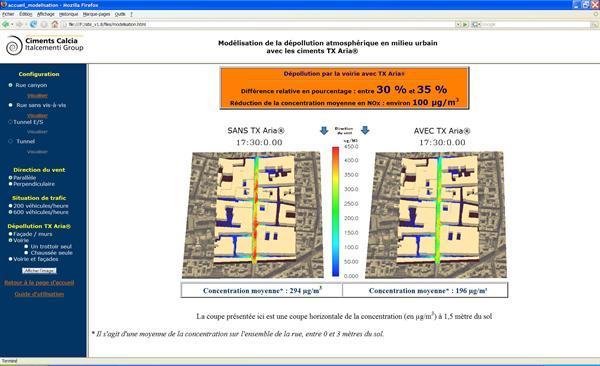Click inside the URL address field

coord(258,24)
